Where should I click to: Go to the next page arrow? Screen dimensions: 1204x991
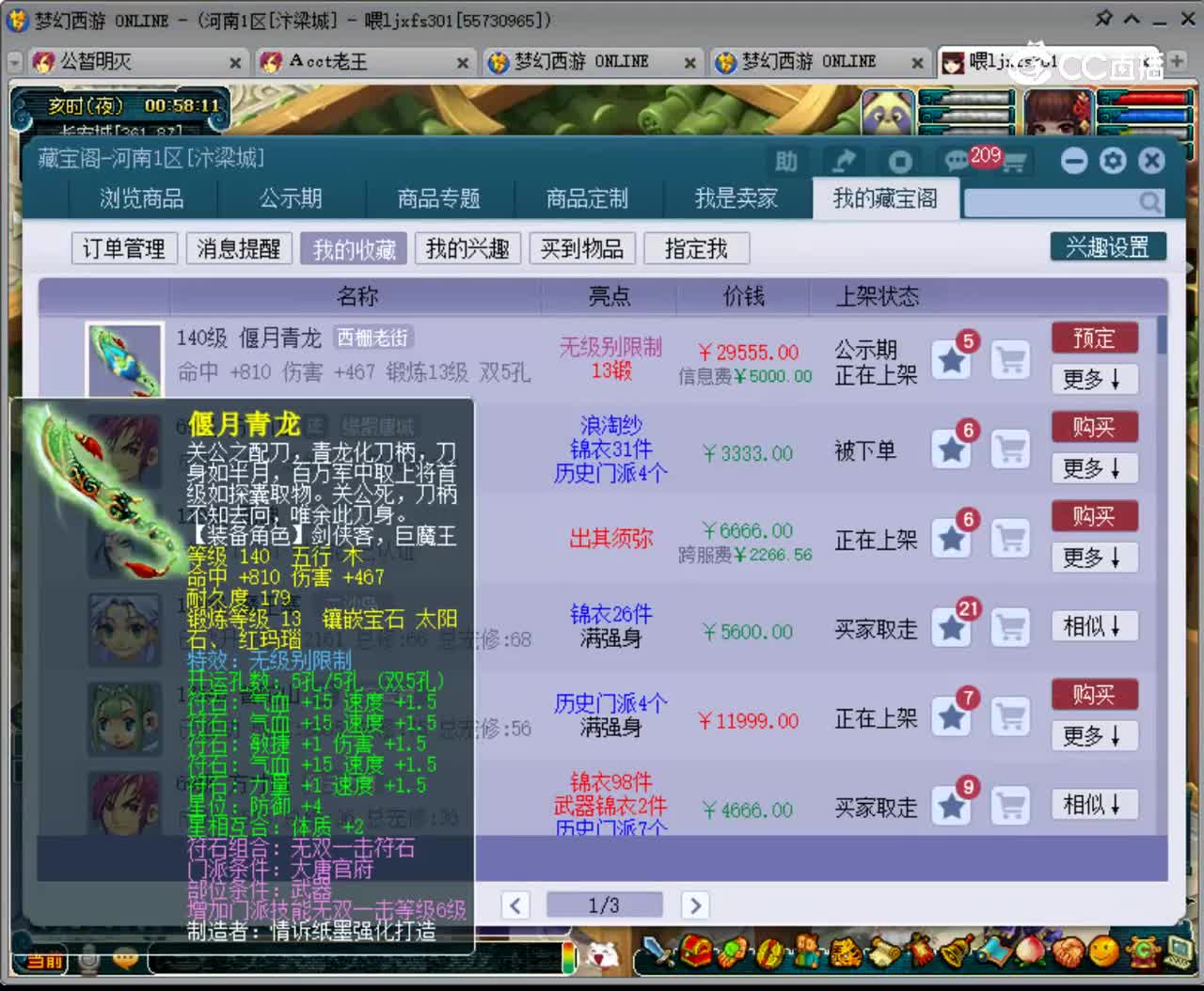click(694, 905)
